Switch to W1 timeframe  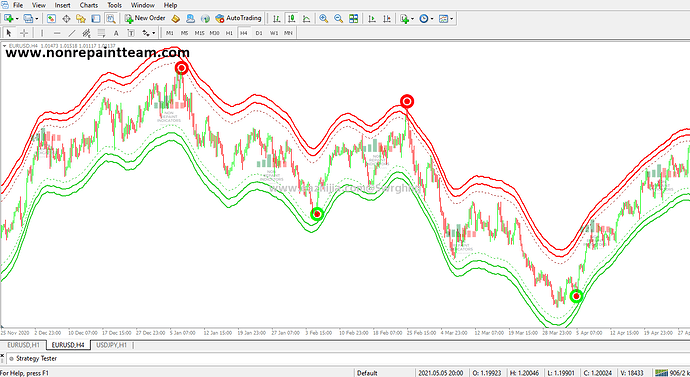click(x=274, y=33)
